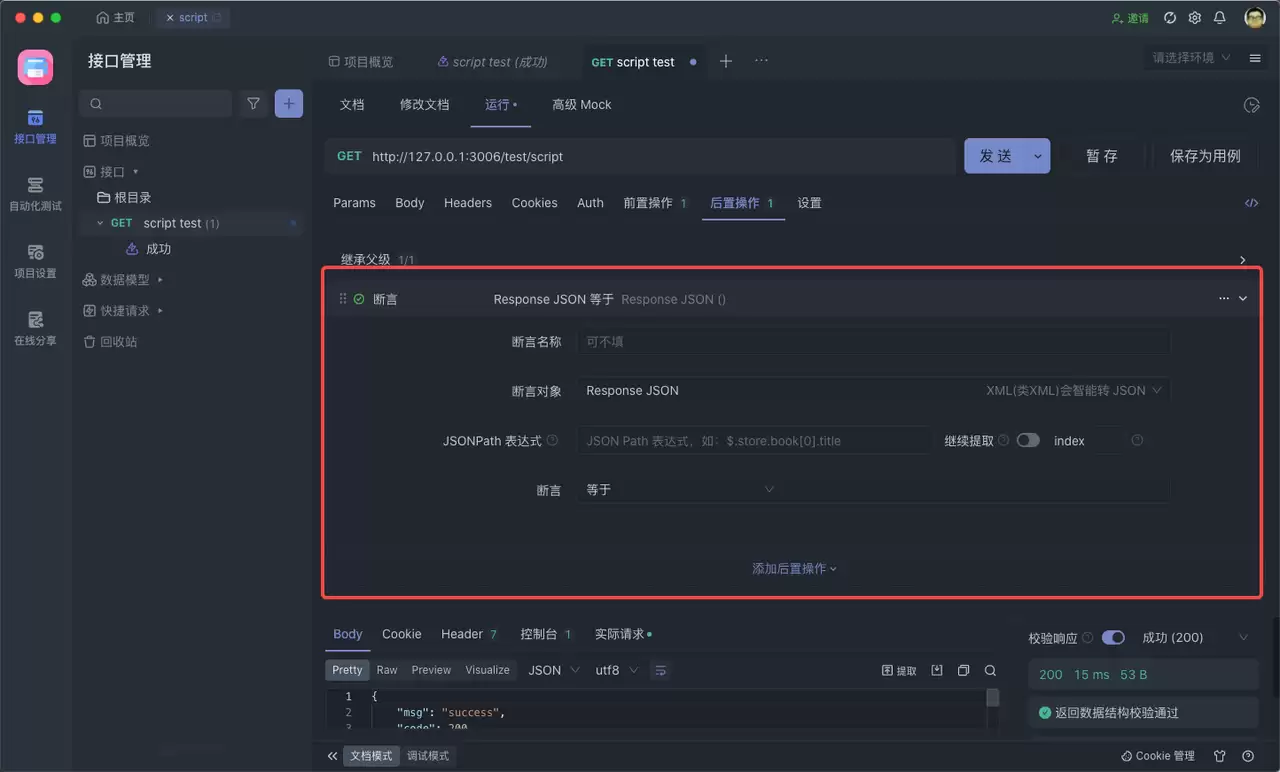
Task: Open the 发送 button dropdown arrow
Action: pos(1037,156)
